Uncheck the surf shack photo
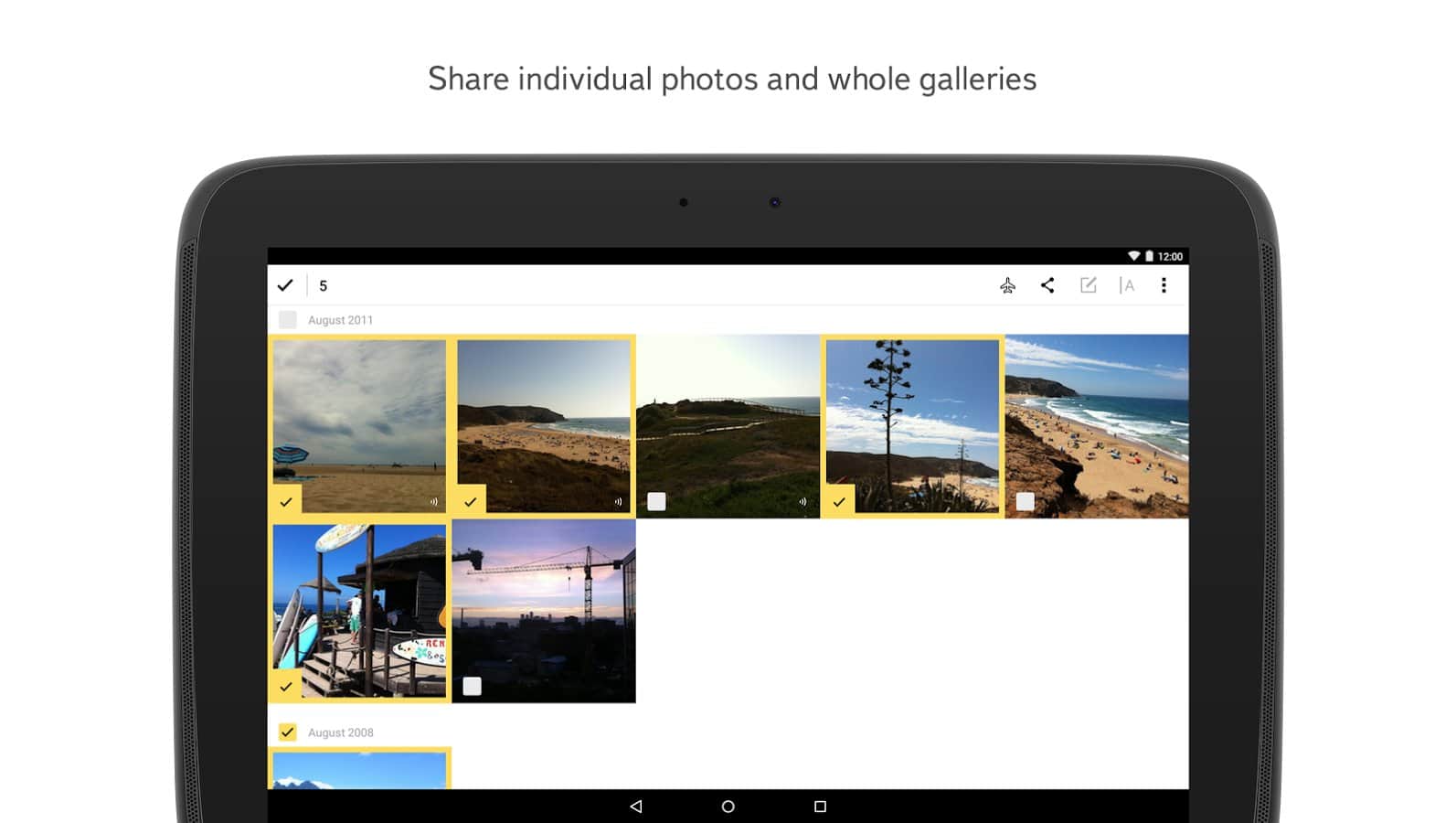 point(286,686)
